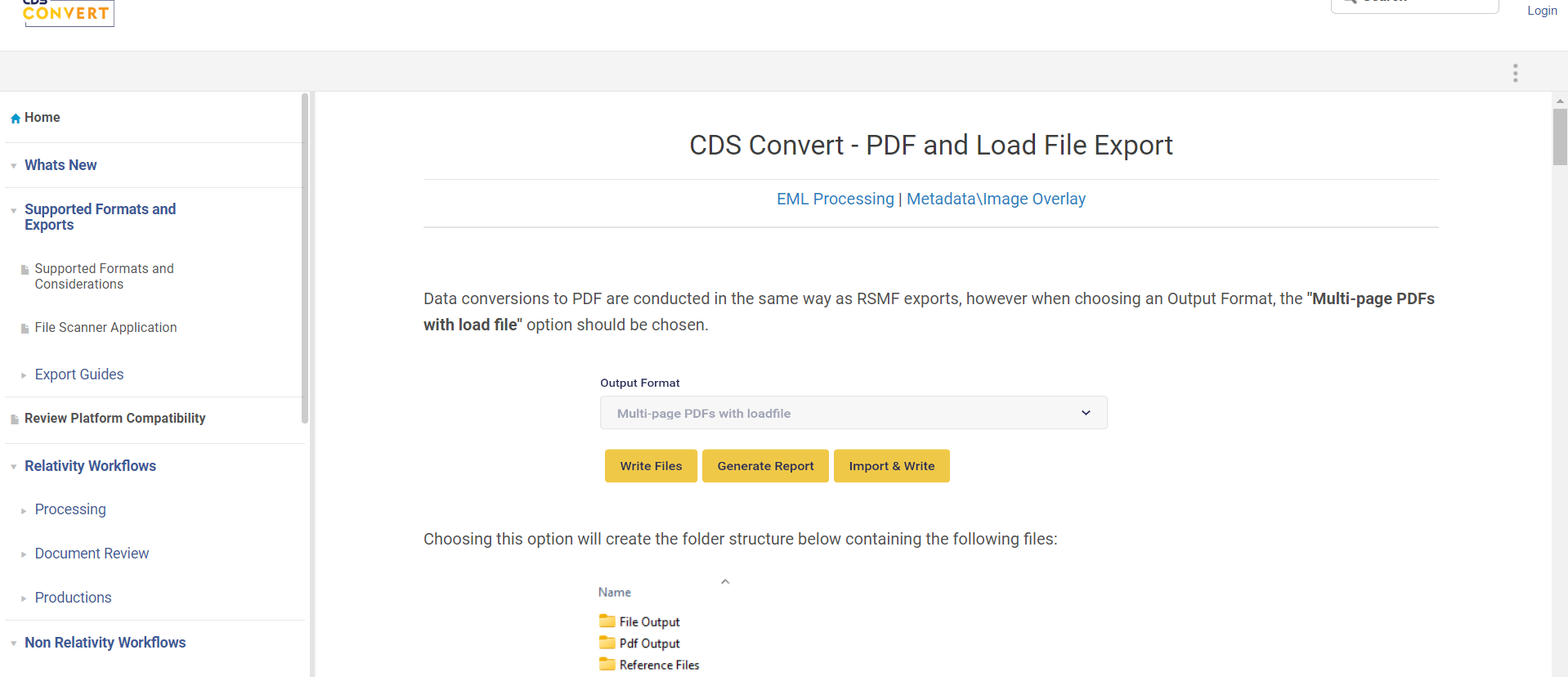
Task: Click the Pdf Output folder icon
Action: click(607, 643)
